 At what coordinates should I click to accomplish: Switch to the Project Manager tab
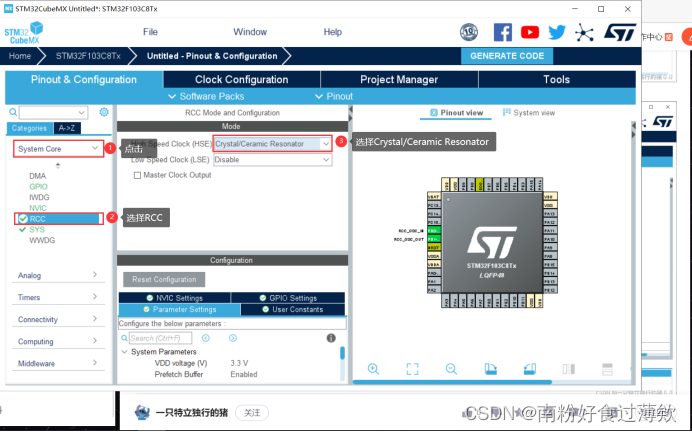399,80
